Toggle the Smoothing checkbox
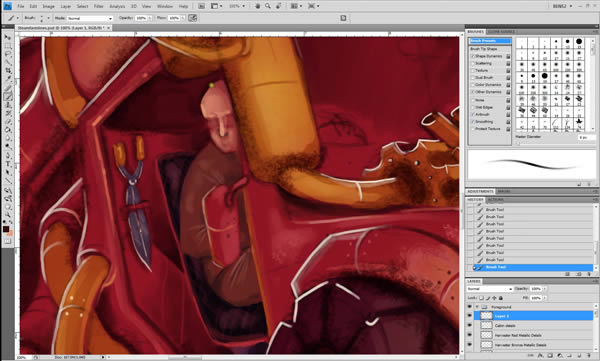 click(x=473, y=121)
